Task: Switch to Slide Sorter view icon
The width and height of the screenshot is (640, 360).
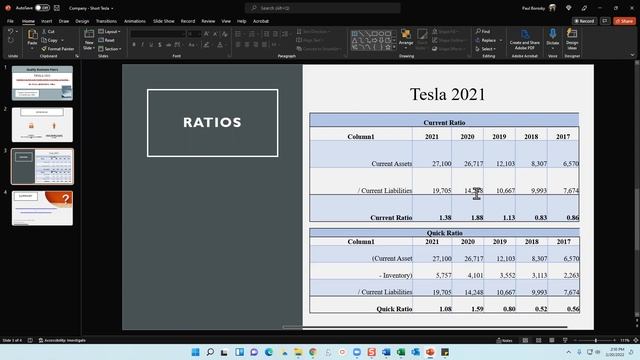Action: point(539,340)
